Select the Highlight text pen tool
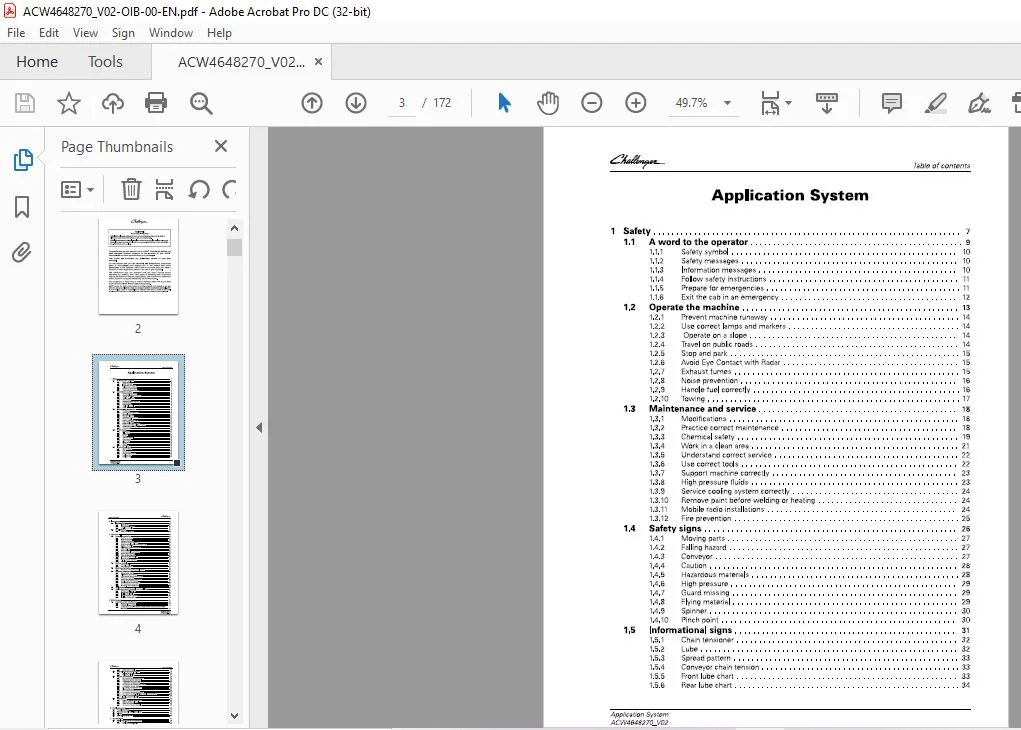Image resolution: width=1021 pixels, height=730 pixels. click(935, 103)
